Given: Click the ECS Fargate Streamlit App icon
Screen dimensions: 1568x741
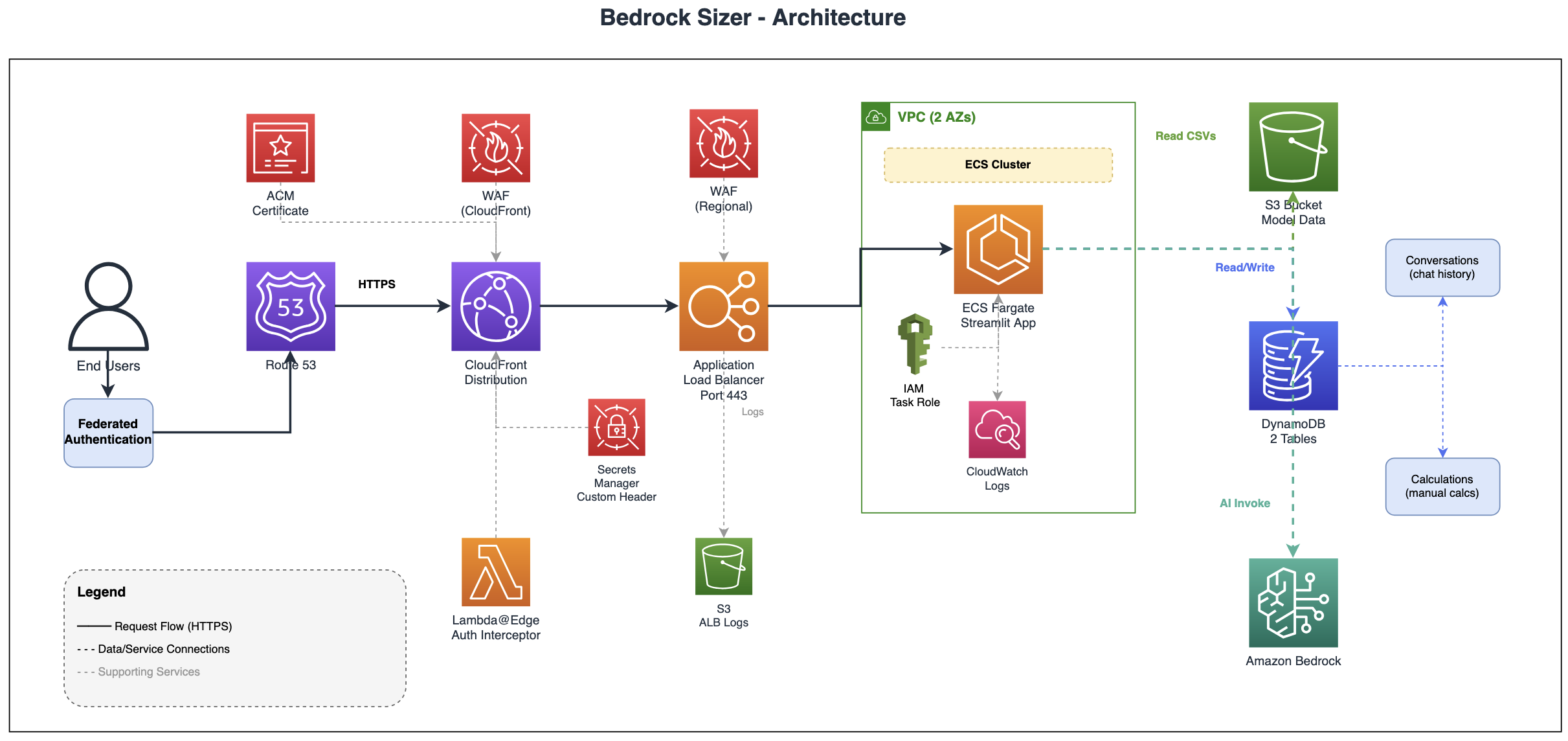Looking at the screenshot, I should (x=998, y=249).
